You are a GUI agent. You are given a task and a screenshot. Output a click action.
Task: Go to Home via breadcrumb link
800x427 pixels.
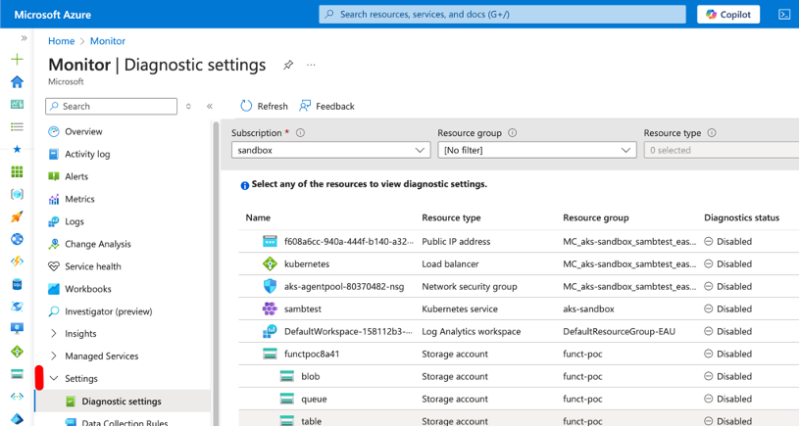pos(61,41)
